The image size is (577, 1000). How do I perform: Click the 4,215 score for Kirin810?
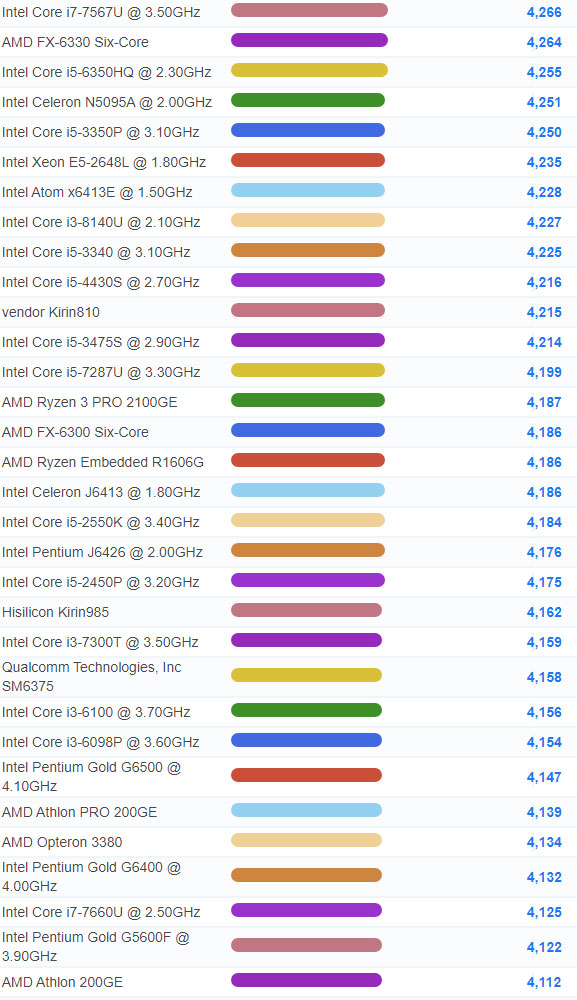pos(544,312)
